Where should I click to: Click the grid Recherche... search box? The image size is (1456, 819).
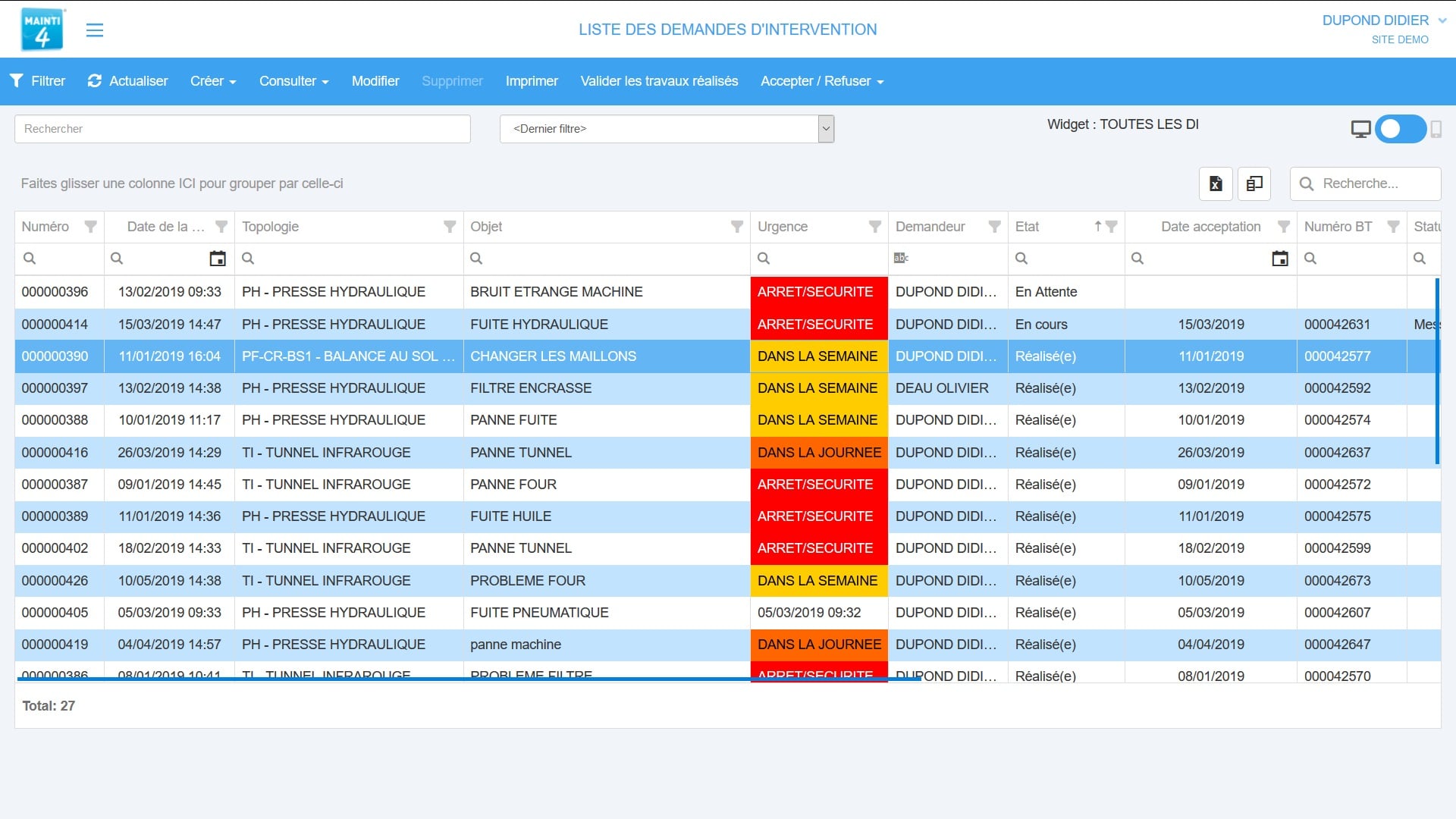coord(1366,184)
